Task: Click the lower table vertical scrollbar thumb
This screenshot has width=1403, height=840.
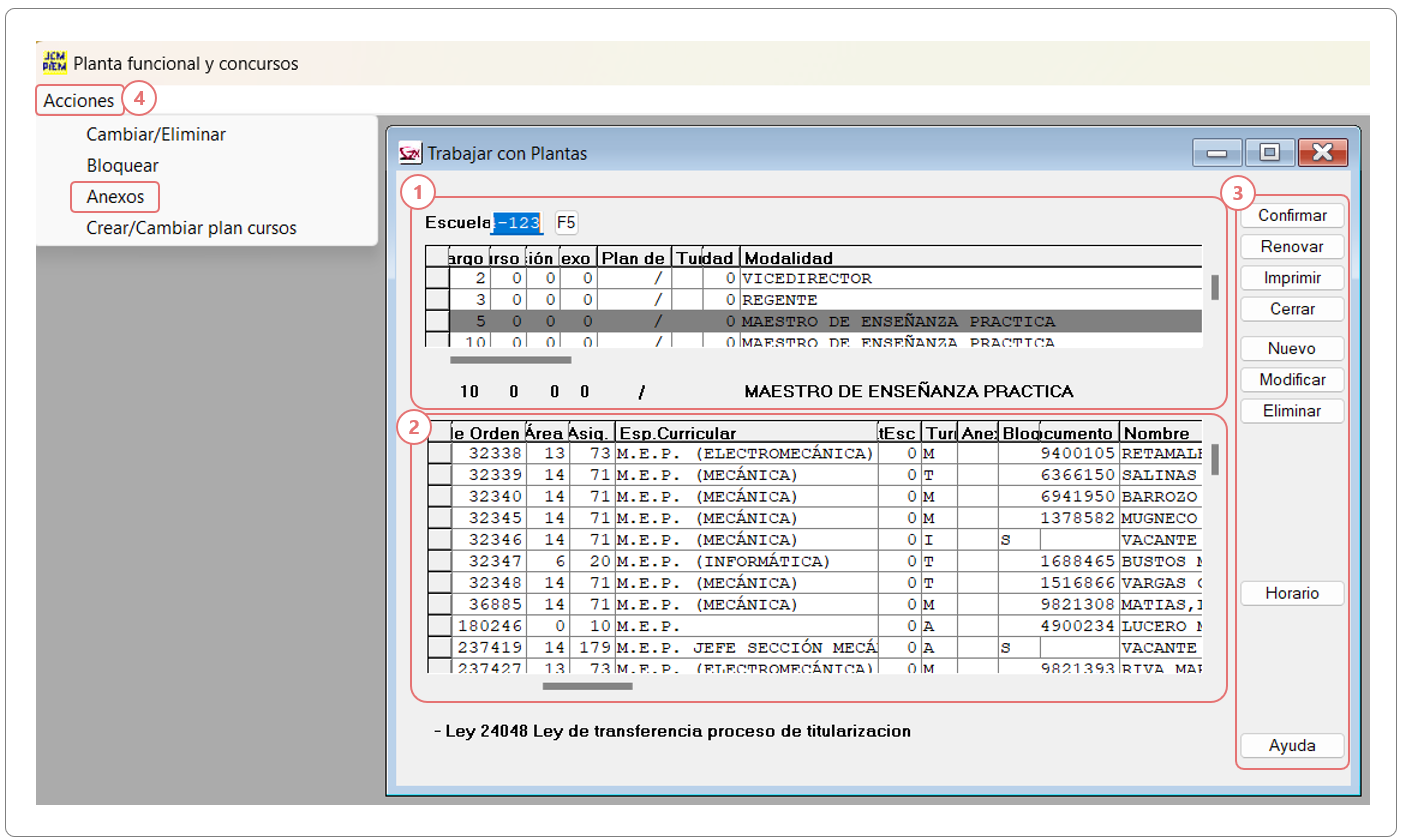Action: [1215, 459]
